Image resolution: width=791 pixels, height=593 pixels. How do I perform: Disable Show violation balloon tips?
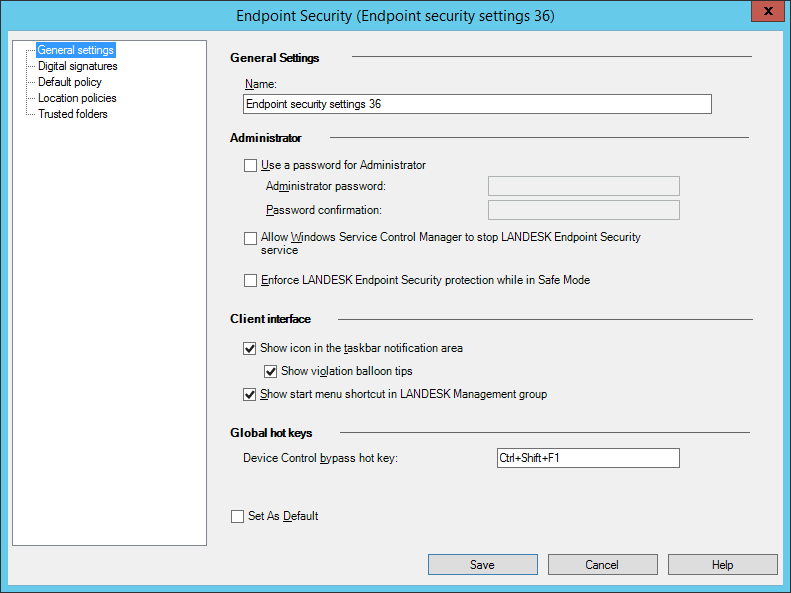coord(270,371)
